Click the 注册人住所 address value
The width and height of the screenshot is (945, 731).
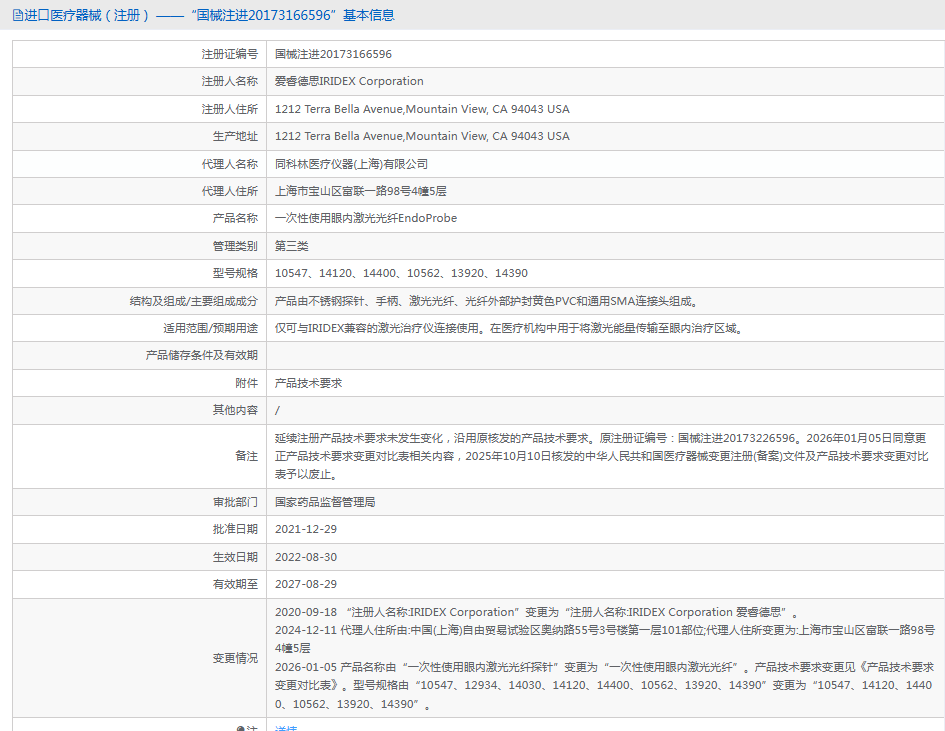coord(422,109)
